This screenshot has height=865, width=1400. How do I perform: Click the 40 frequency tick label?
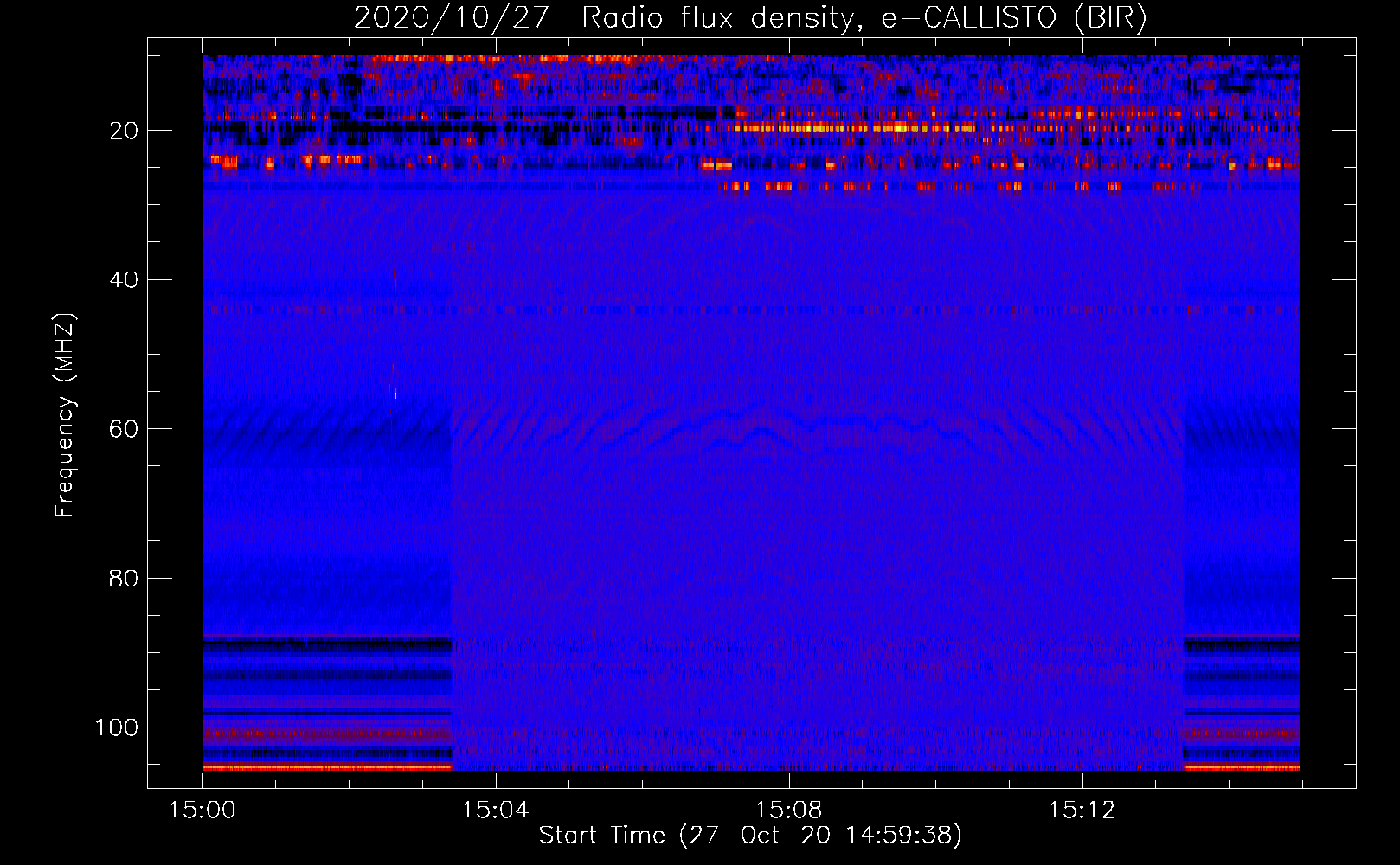pyautogui.click(x=124, y=280)
